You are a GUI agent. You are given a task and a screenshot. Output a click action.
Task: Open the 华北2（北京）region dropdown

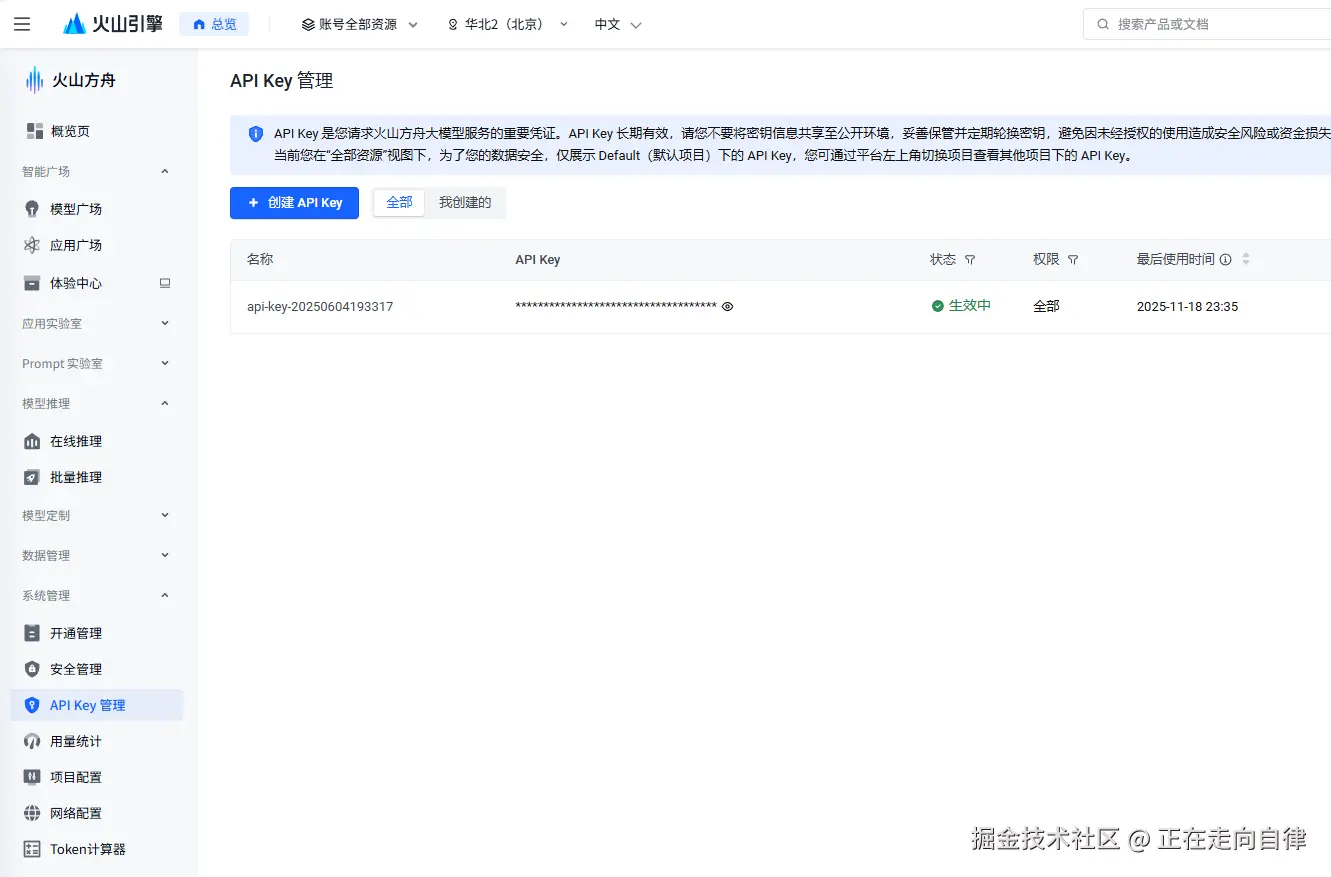(507, 24)
